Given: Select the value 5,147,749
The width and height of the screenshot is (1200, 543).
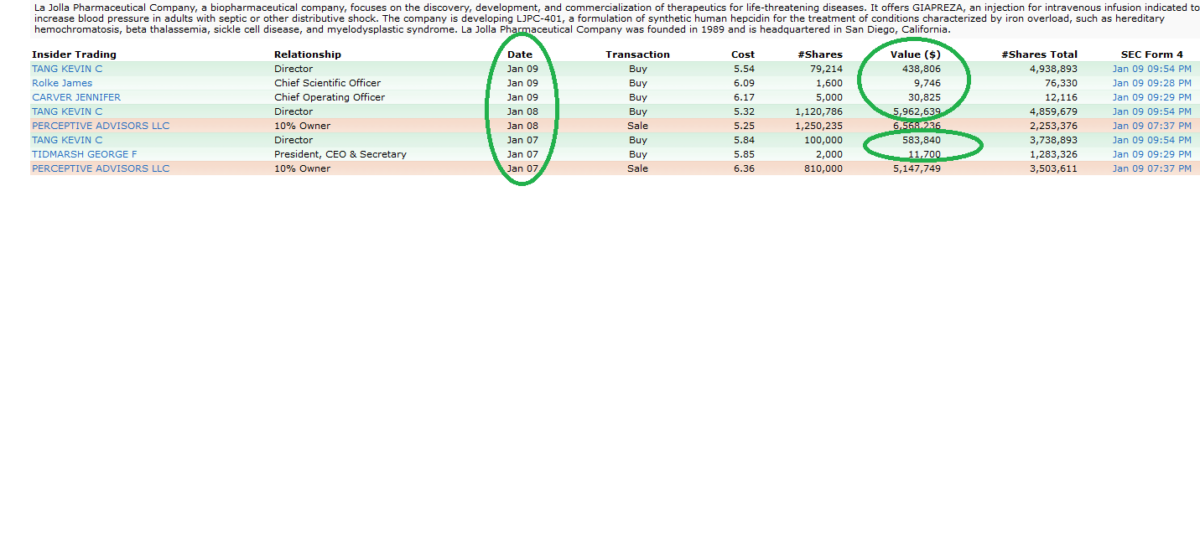Looking at the screenshot, I should [x=917, y=168].
